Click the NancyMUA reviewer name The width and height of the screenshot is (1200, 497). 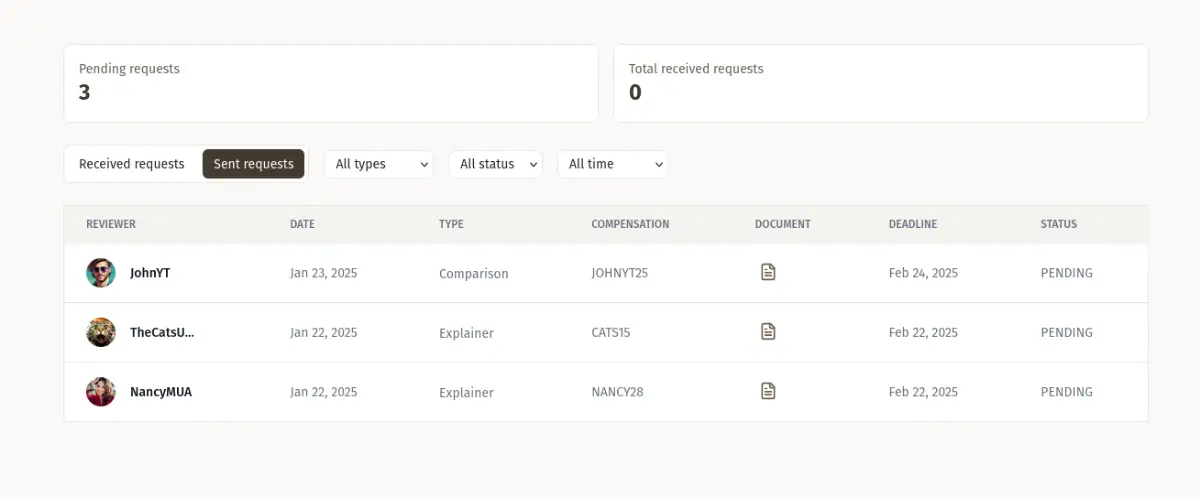(x=161, y=392)
